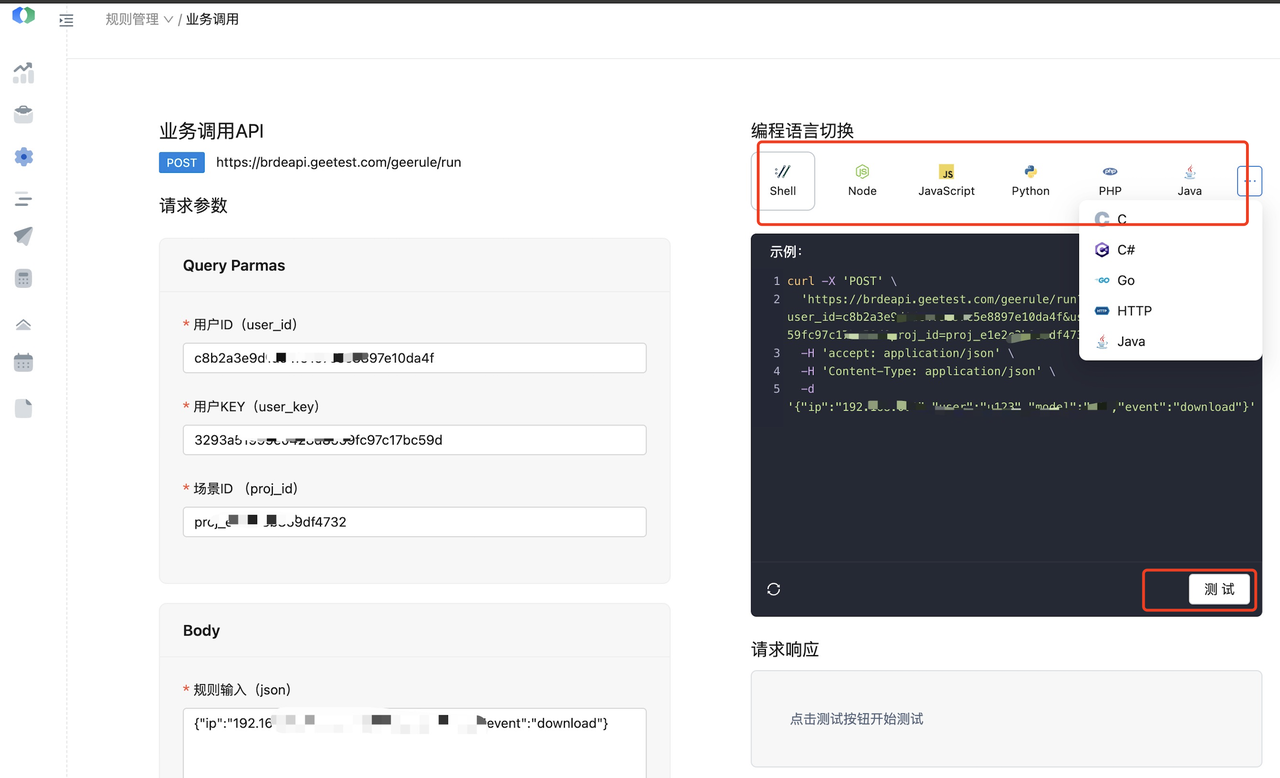This screenshot has height=778, width=1280.
Task: Click the blue POST method badge
Action: pyautogui.click(x=182, y=162)
